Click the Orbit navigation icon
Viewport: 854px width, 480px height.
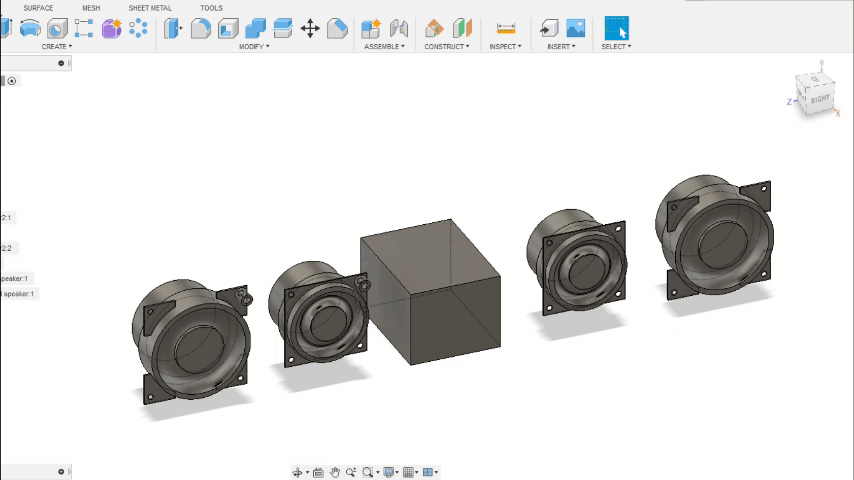coord(297,472)
